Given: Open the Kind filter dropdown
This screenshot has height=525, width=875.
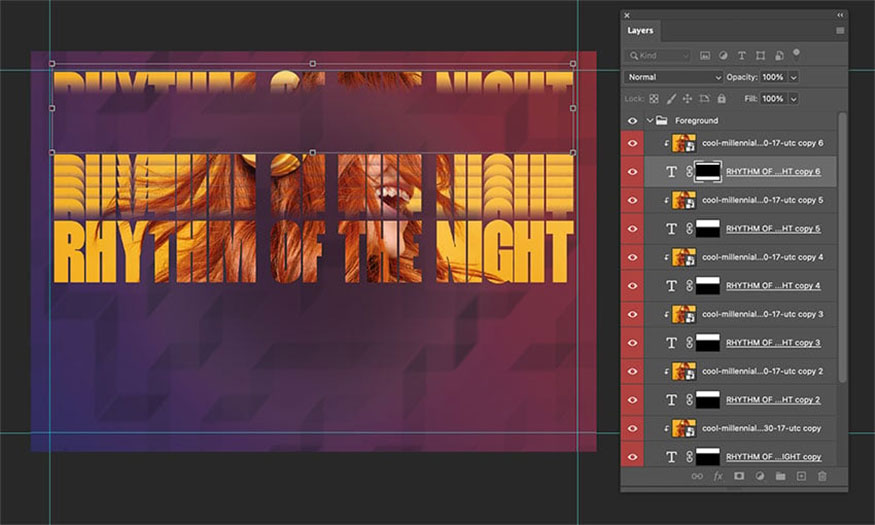Looking at the screenshot, I should pyautogui.click(x=658, y=55).
